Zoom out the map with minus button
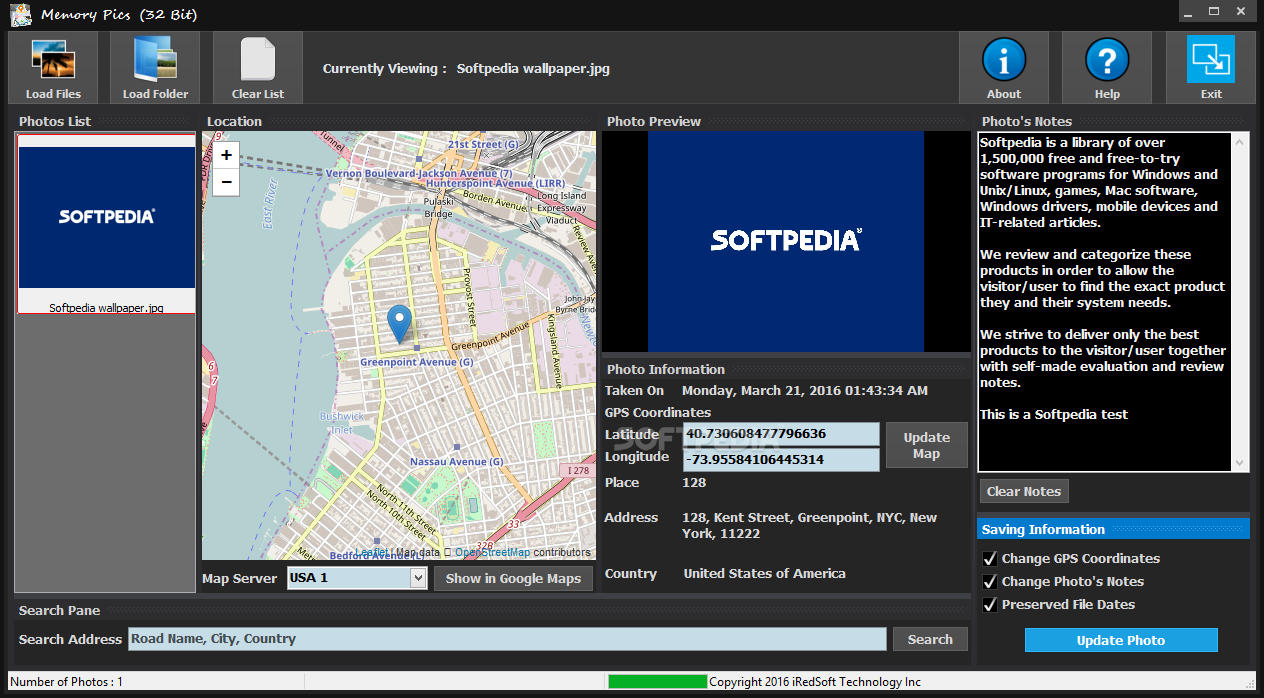Image resolution: width=1264 pixels, height=698 pixels. click(x=226, y=182)
